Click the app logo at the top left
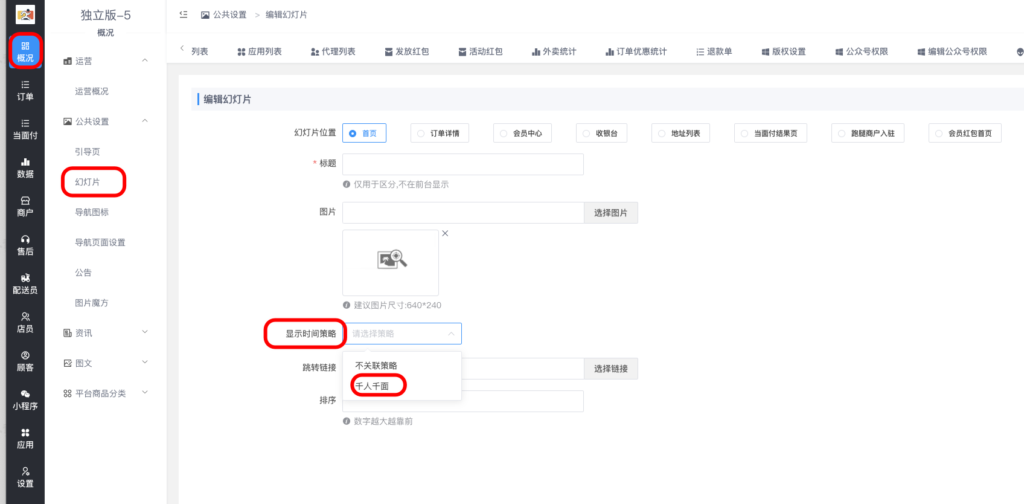This screenshot has width=1024, height=504. coord(25,14)
